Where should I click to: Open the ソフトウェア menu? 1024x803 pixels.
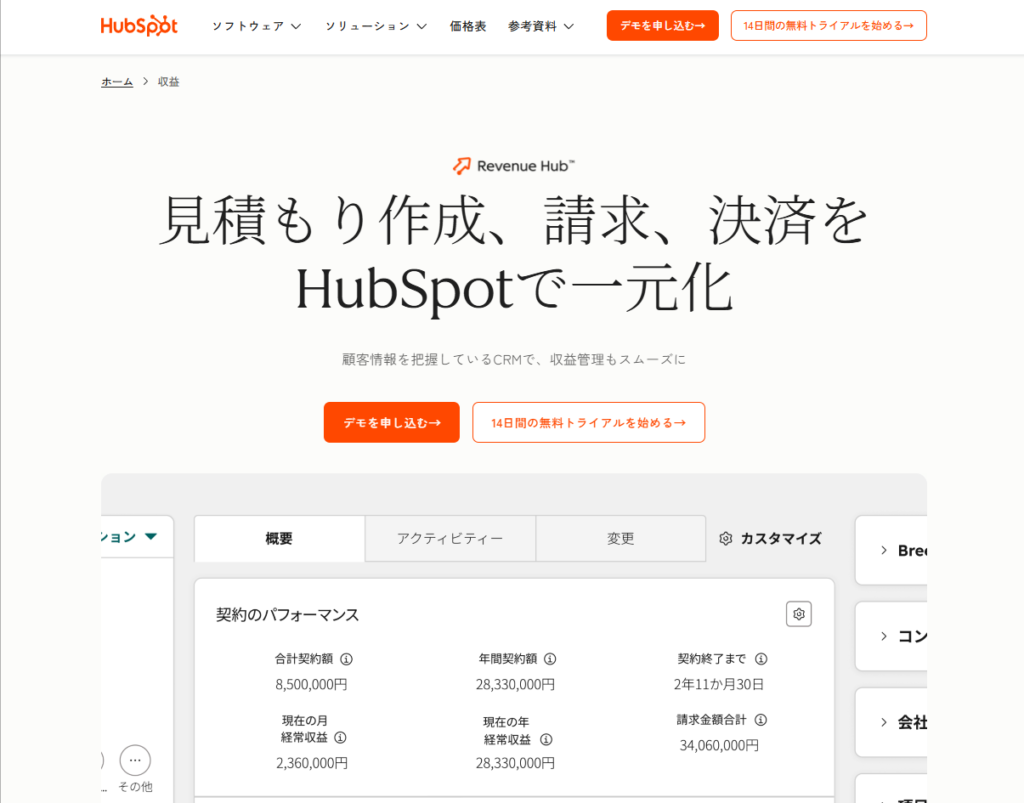pos(256,26)
